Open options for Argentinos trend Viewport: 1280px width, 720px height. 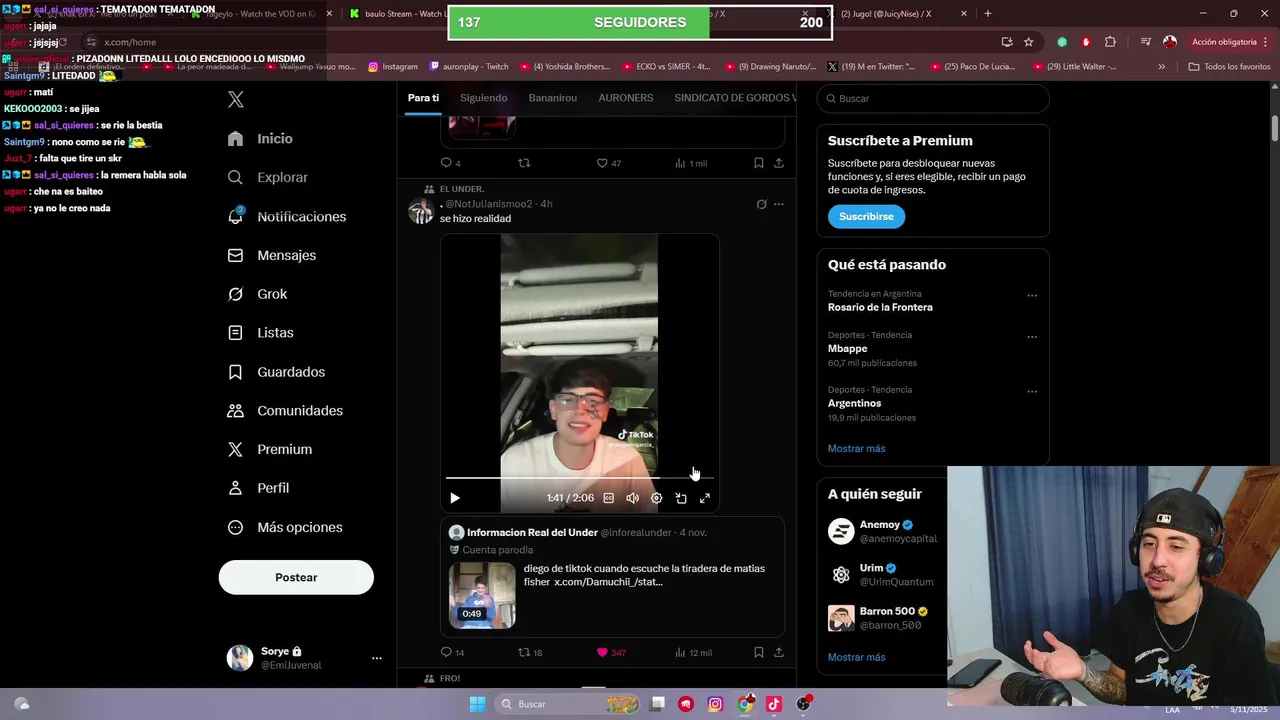(x=1032, y=391)
